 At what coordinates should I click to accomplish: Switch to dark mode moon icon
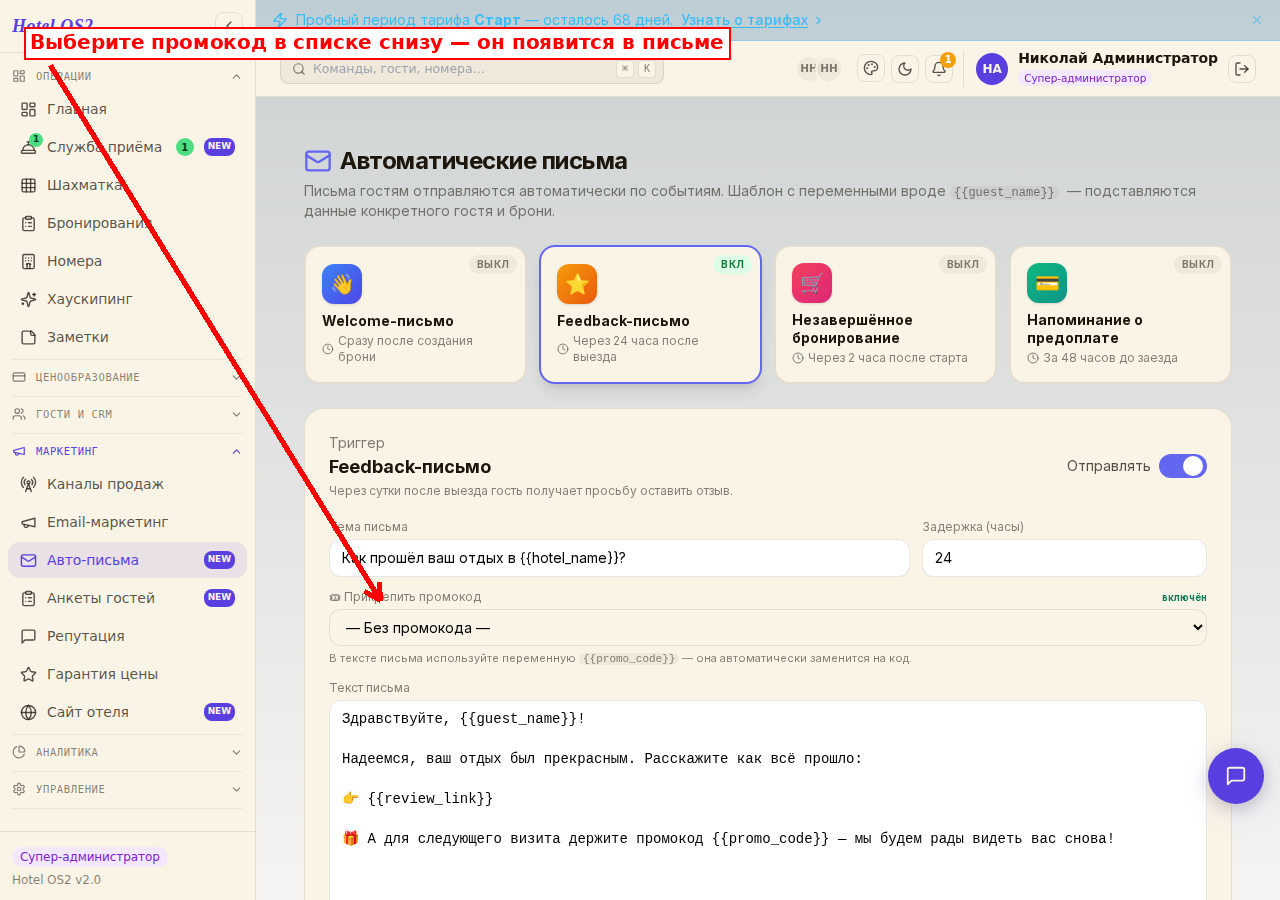coord(905,68)
